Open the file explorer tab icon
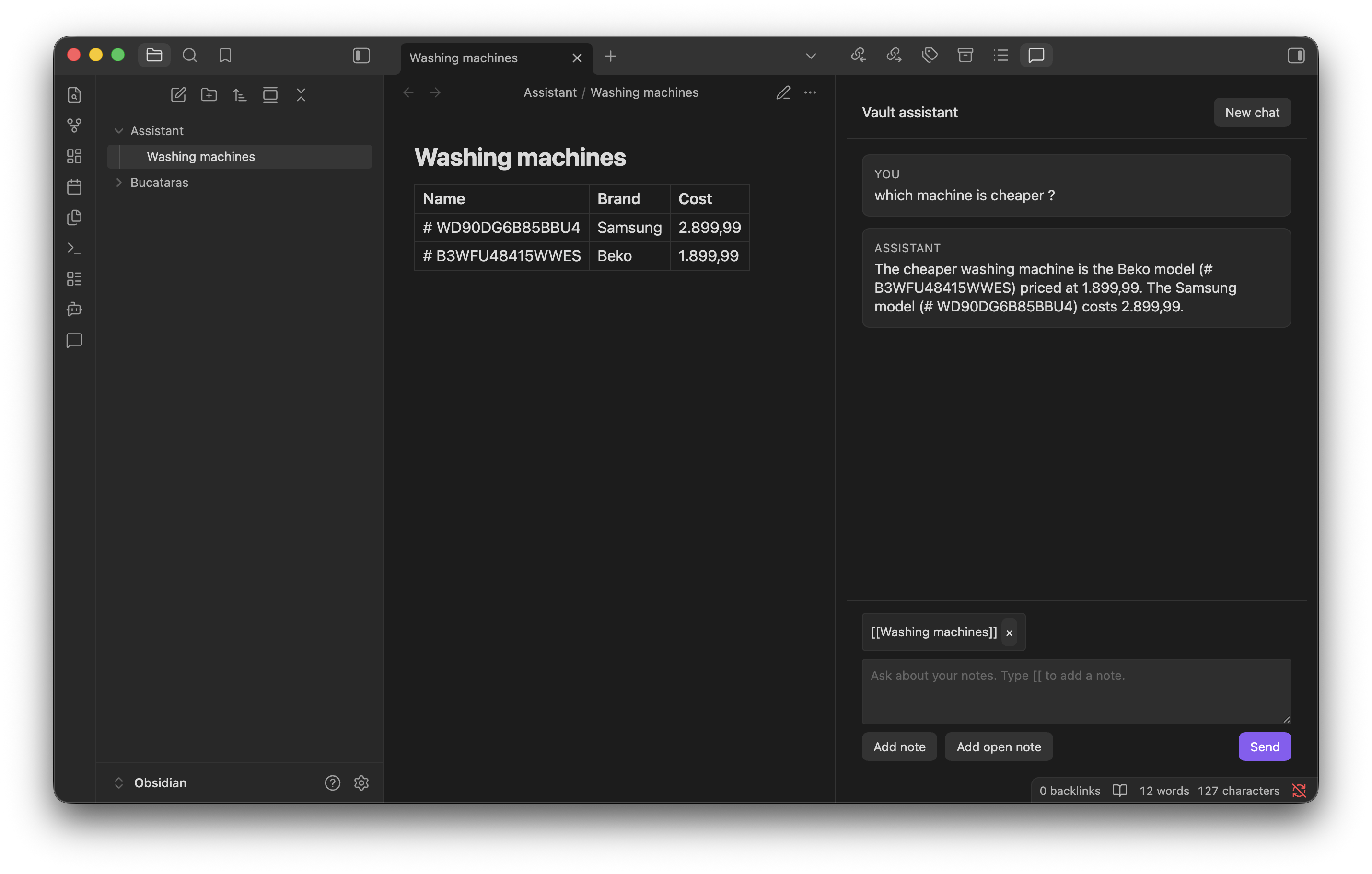The height and width of the screenshot is (874, 1372). click(154, 55)
